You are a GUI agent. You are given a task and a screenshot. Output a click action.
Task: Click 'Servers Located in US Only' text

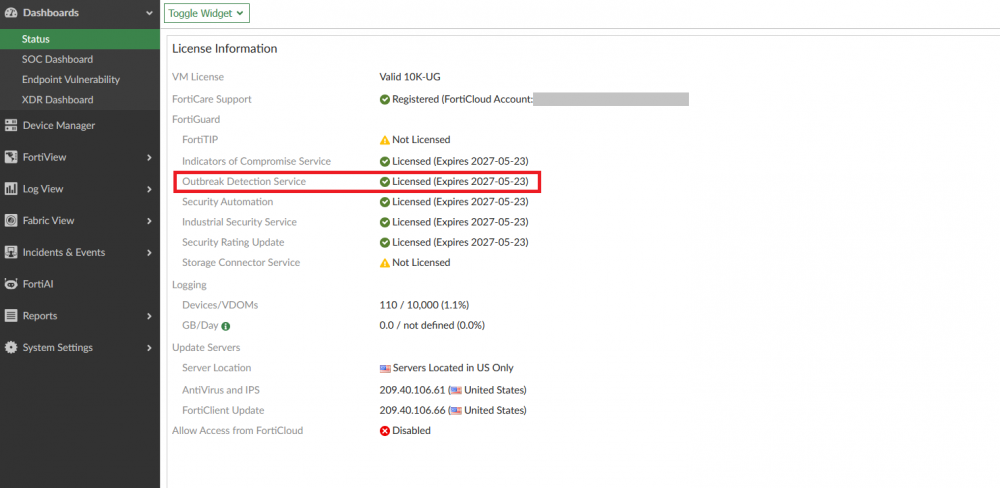pos(453,368)
